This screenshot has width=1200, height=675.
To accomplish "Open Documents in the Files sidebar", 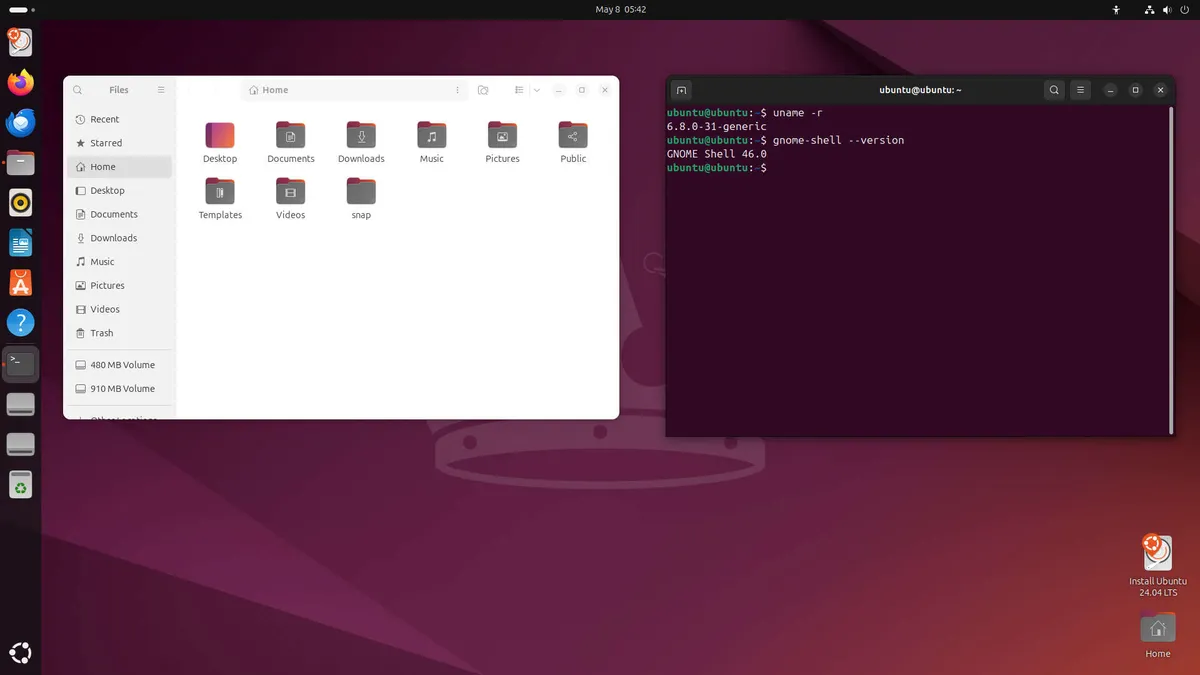I will pos(120,214).
